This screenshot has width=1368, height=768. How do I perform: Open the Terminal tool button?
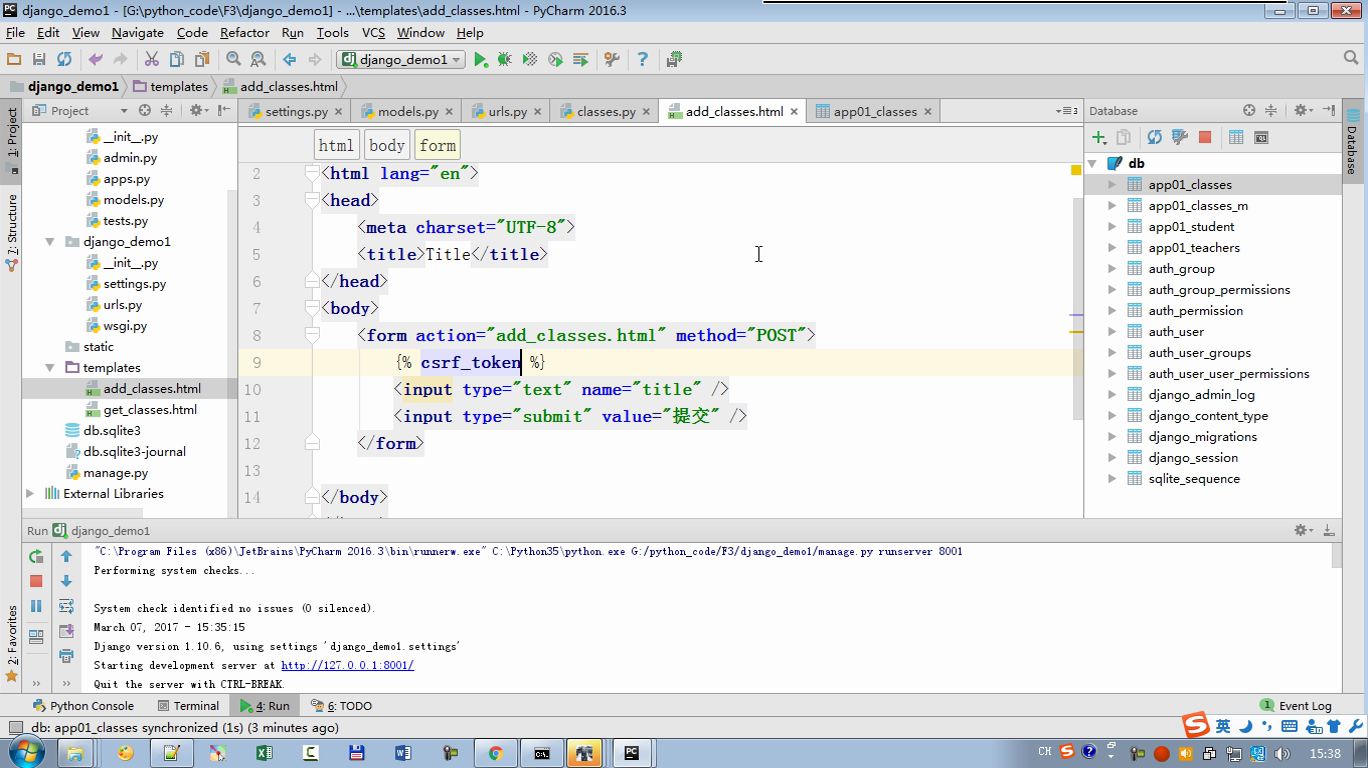coord(188,706)
